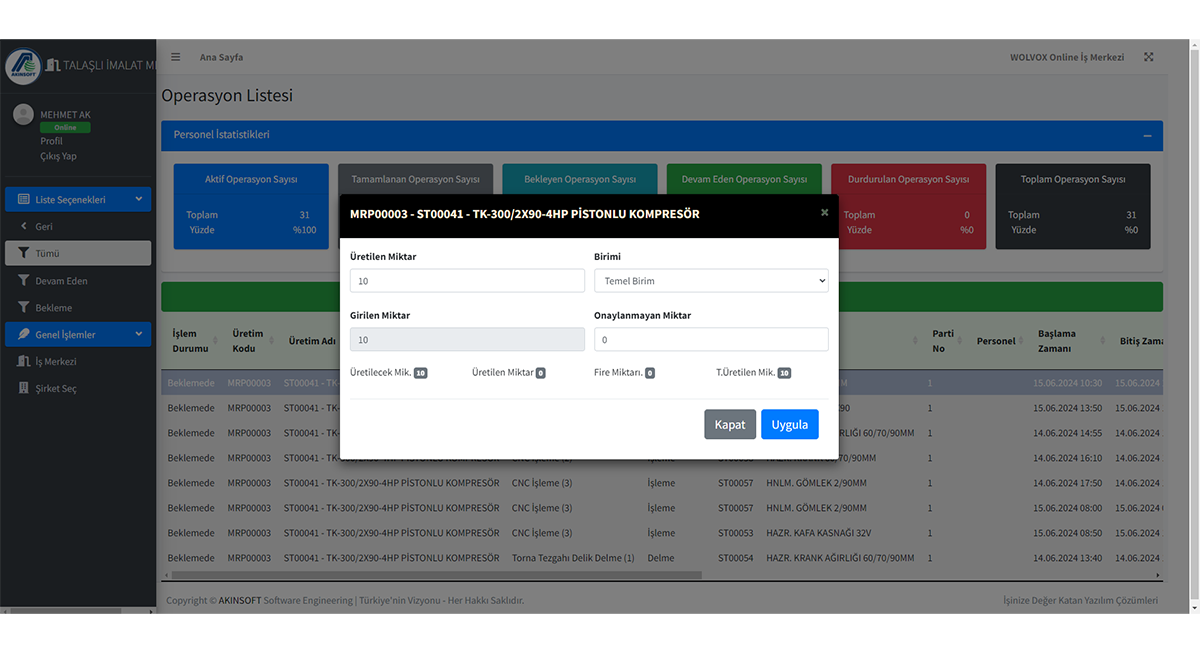
Task: Click the fullscreen expand icon at top right
Action: [1149, 57]
